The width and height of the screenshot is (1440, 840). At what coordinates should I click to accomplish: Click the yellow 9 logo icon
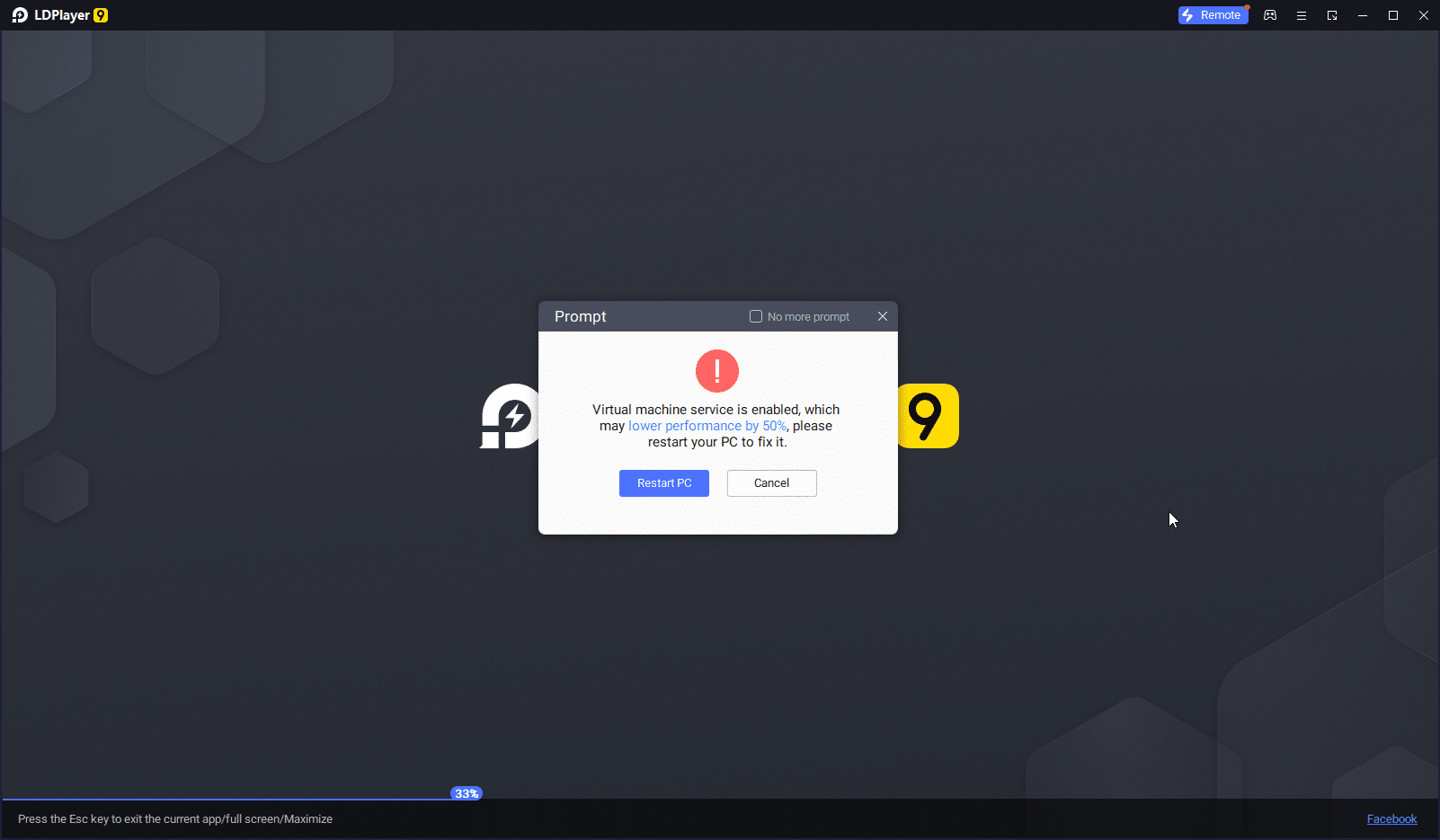click(x=929, y=416)
